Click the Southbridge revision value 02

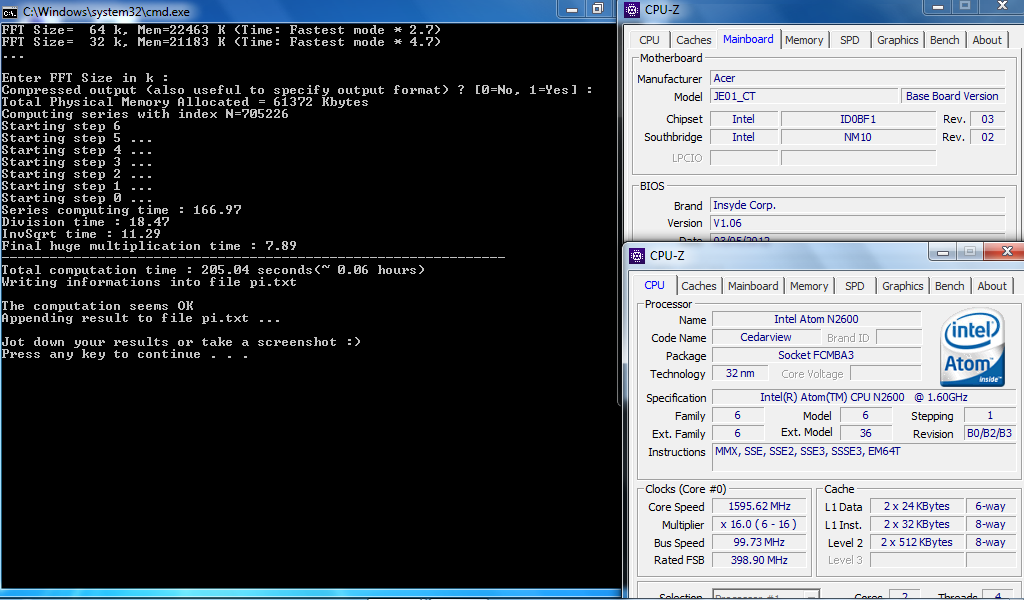(x=987, y=137)
